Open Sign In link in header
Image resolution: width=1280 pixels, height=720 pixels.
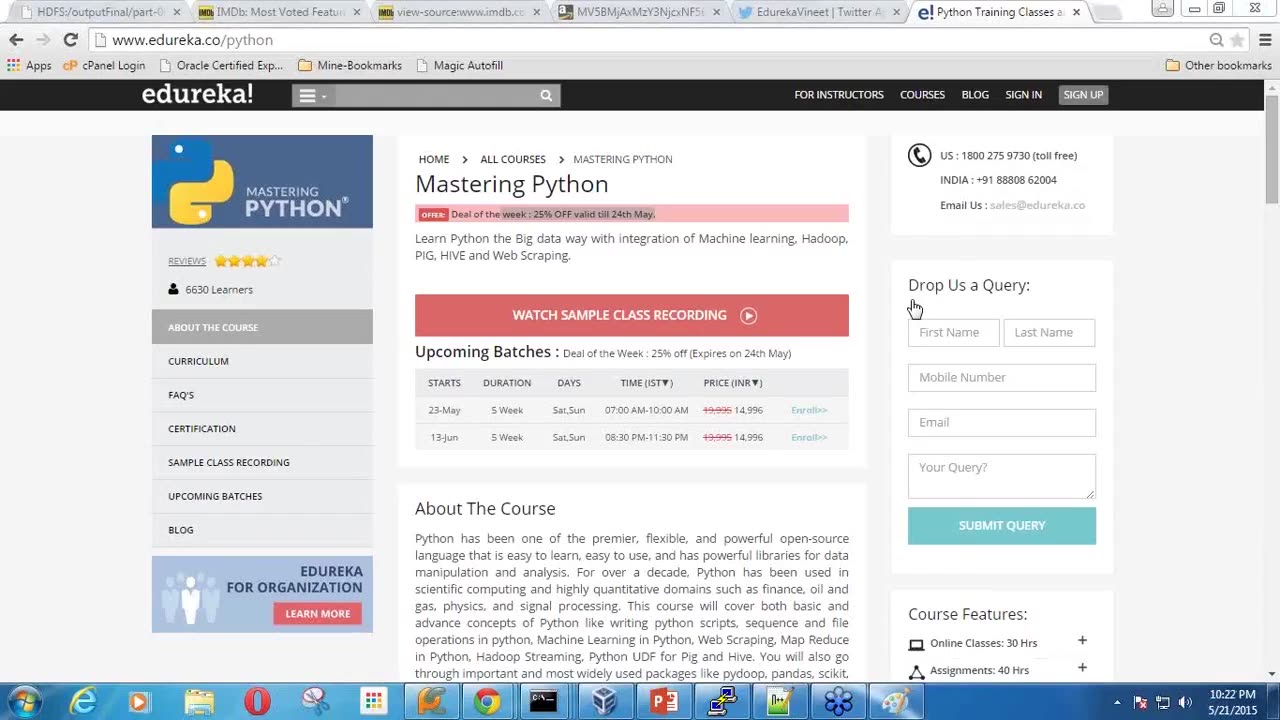coord(1023,95)
